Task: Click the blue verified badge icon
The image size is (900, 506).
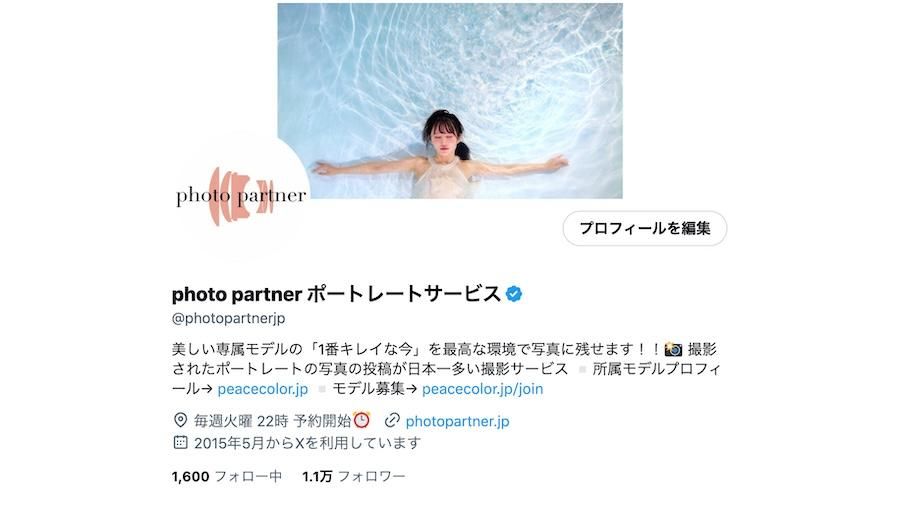Action: point(514,294)
